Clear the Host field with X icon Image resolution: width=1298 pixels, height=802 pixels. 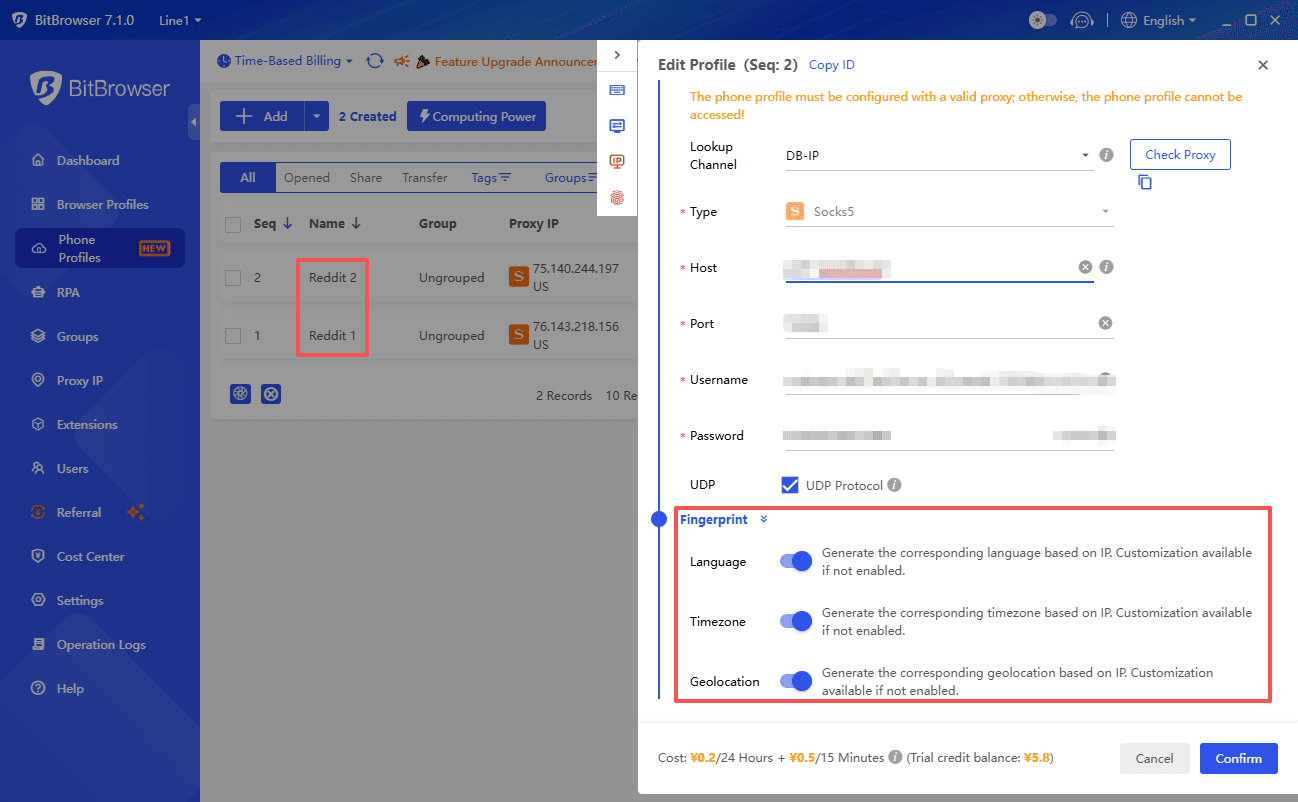(1085, 267)
